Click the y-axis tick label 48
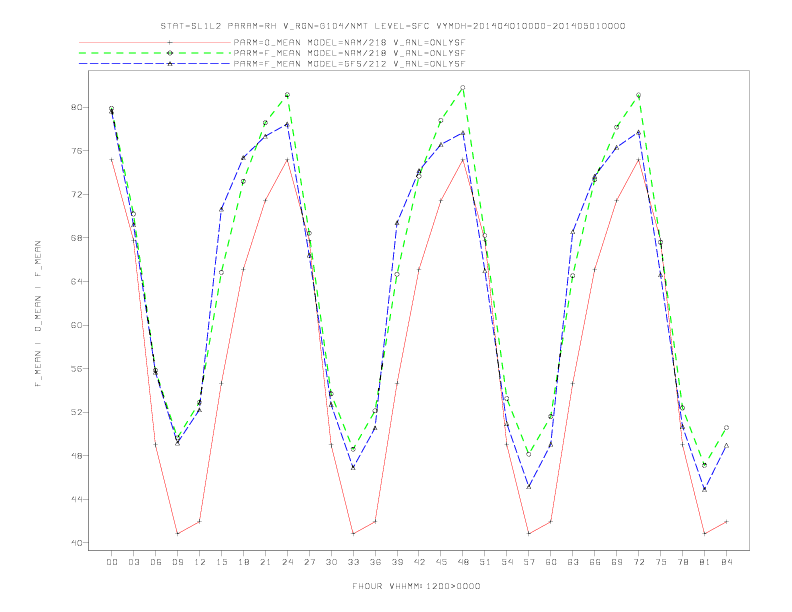Screen dimensions: 792x612 [76, 456]
